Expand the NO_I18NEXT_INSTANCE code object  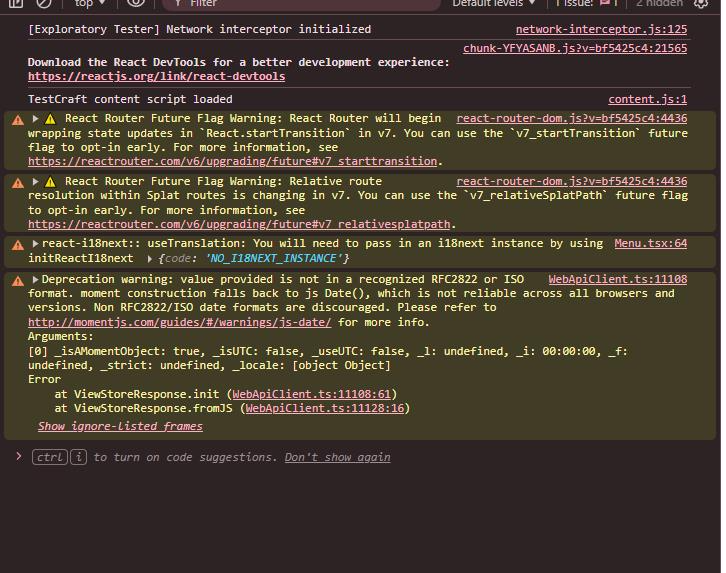click(x=150, y=259)
